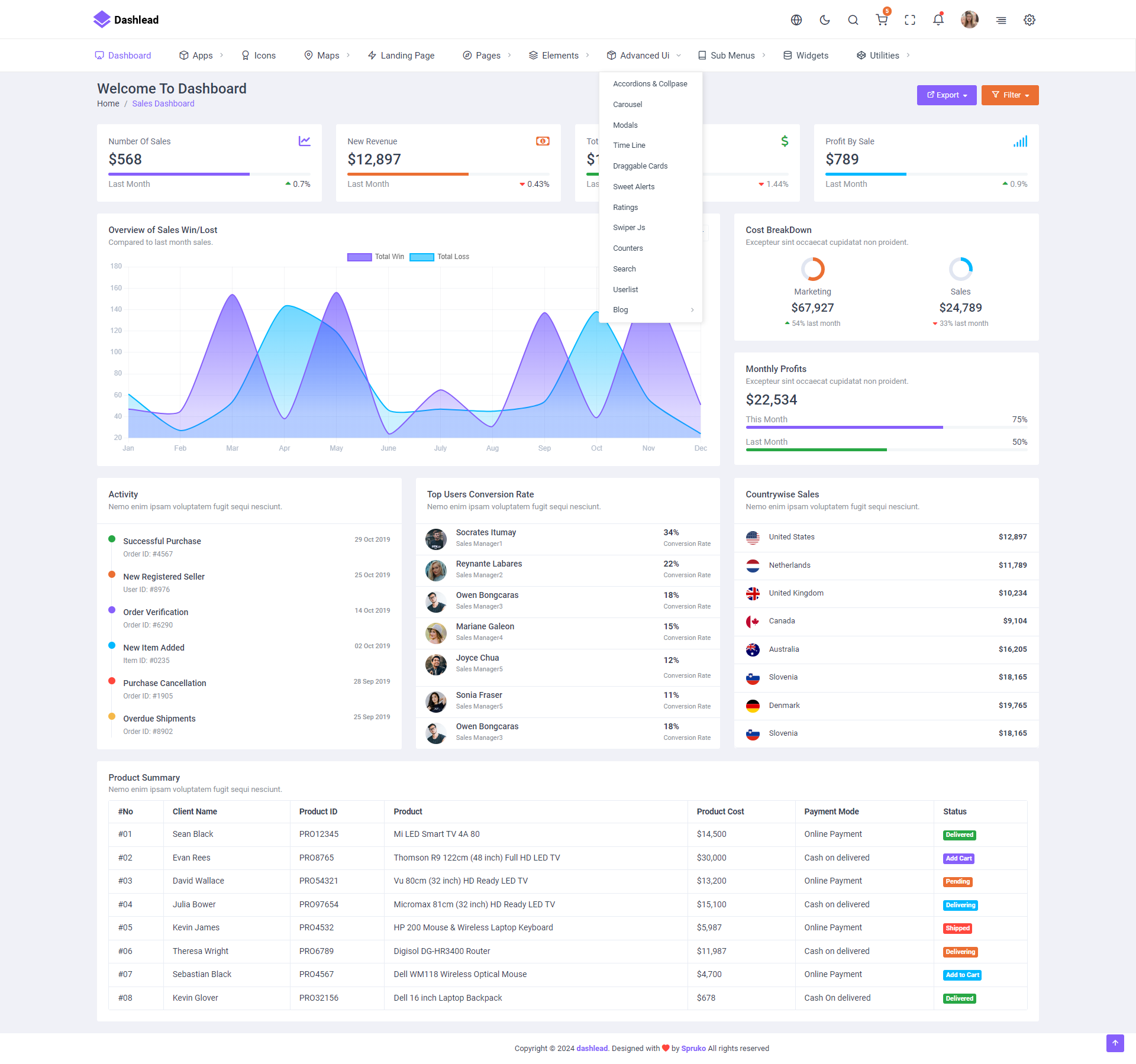This screenshot has height=1064, width=1136.
Task: Click the scroll-to-top arrow button
Action: (x=1115, y=1043)
